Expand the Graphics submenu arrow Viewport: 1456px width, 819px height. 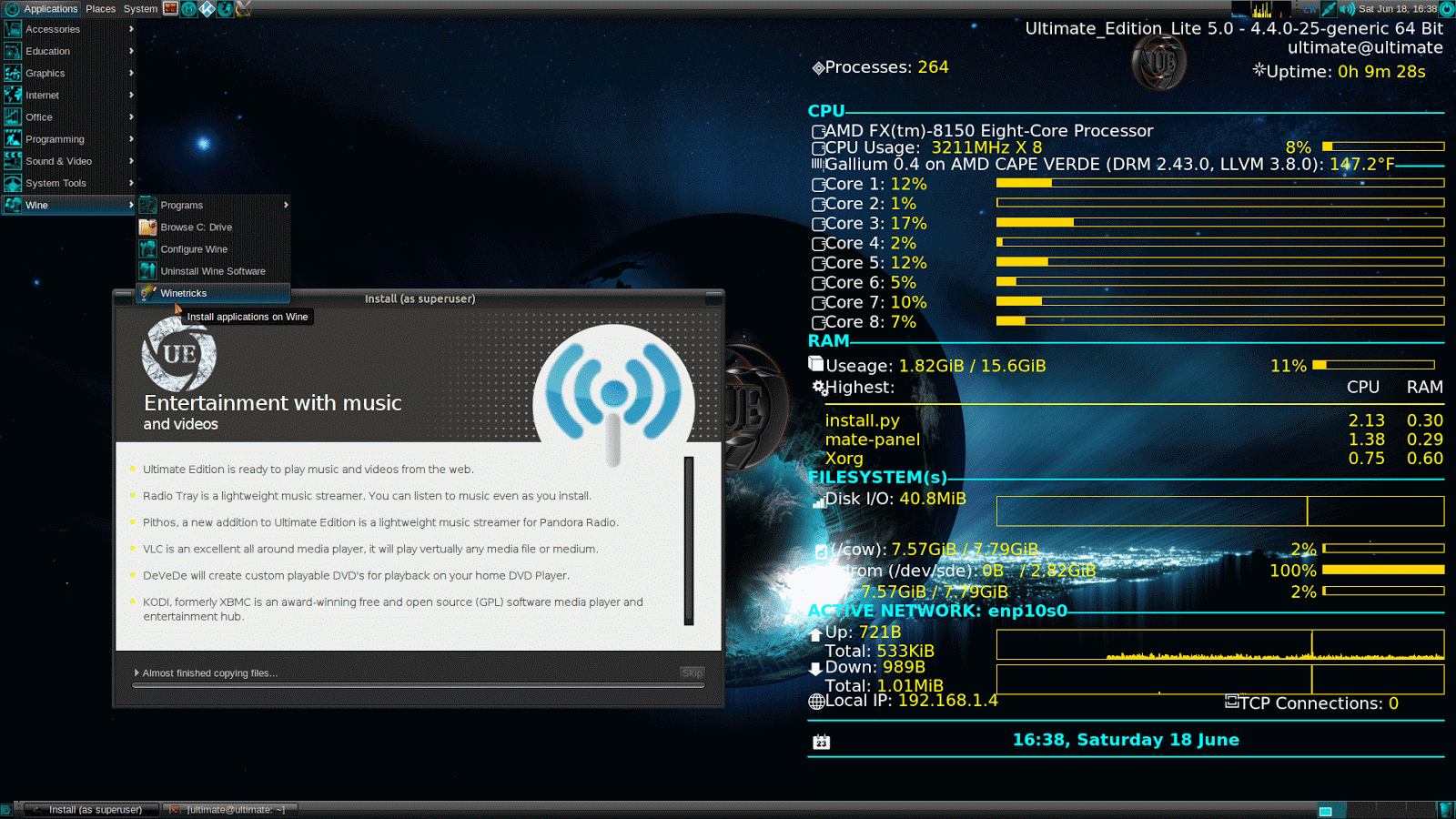click(131, 73)
